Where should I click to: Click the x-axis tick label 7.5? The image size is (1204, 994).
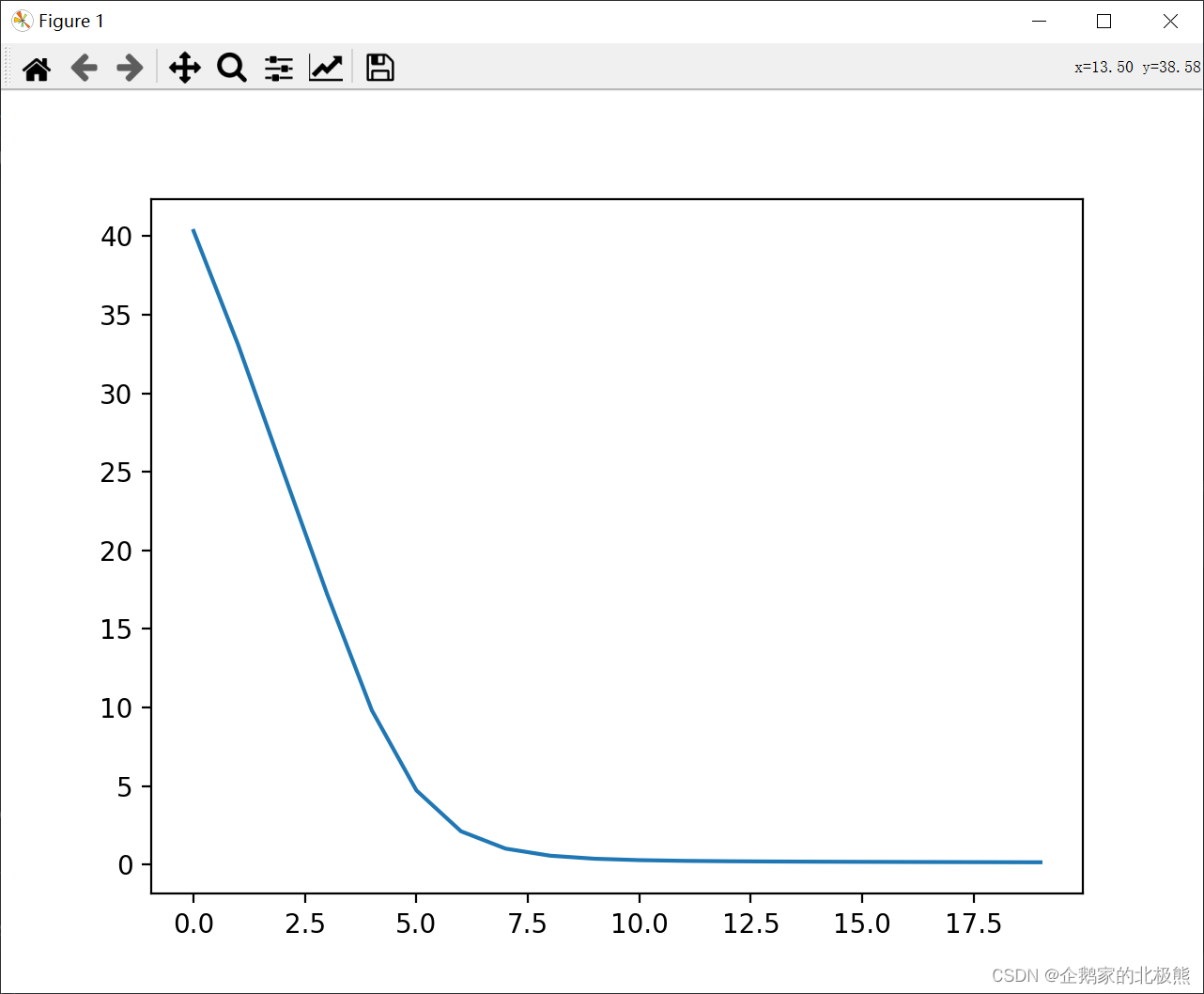tap(528, 924)
